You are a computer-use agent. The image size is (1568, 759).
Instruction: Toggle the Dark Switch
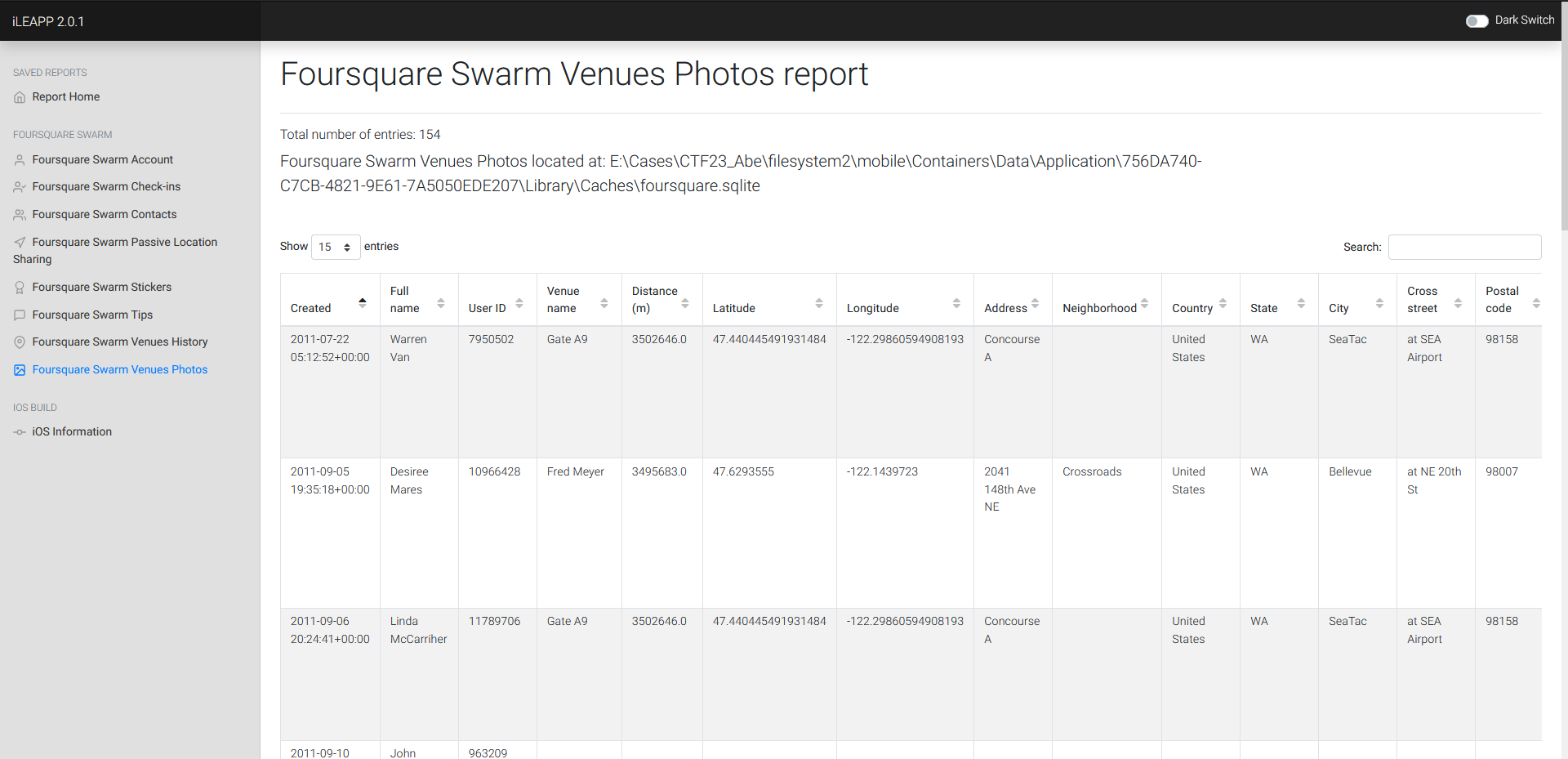1477,21
